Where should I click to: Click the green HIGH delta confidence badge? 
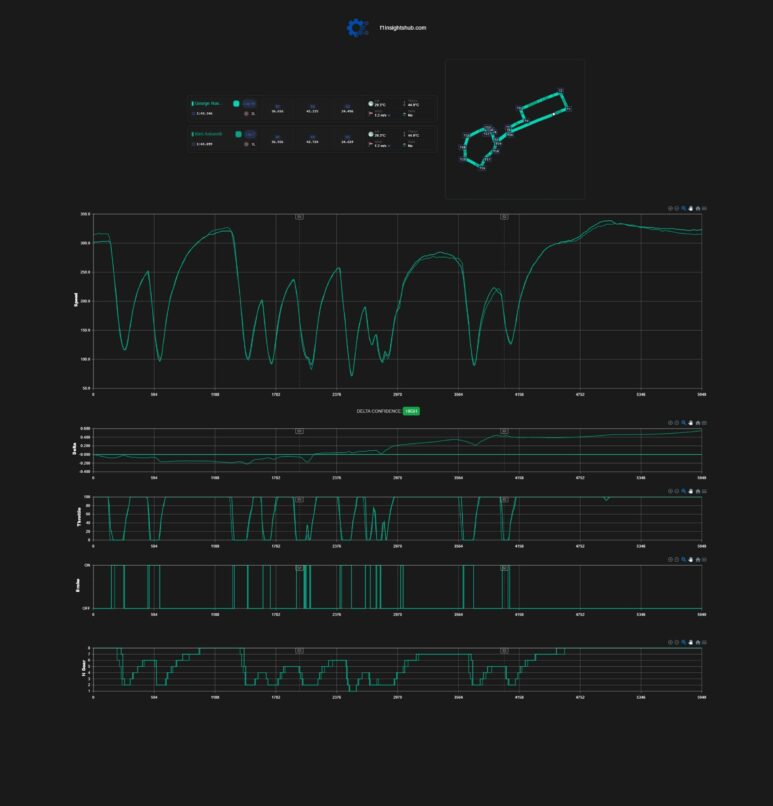point(411,411)
